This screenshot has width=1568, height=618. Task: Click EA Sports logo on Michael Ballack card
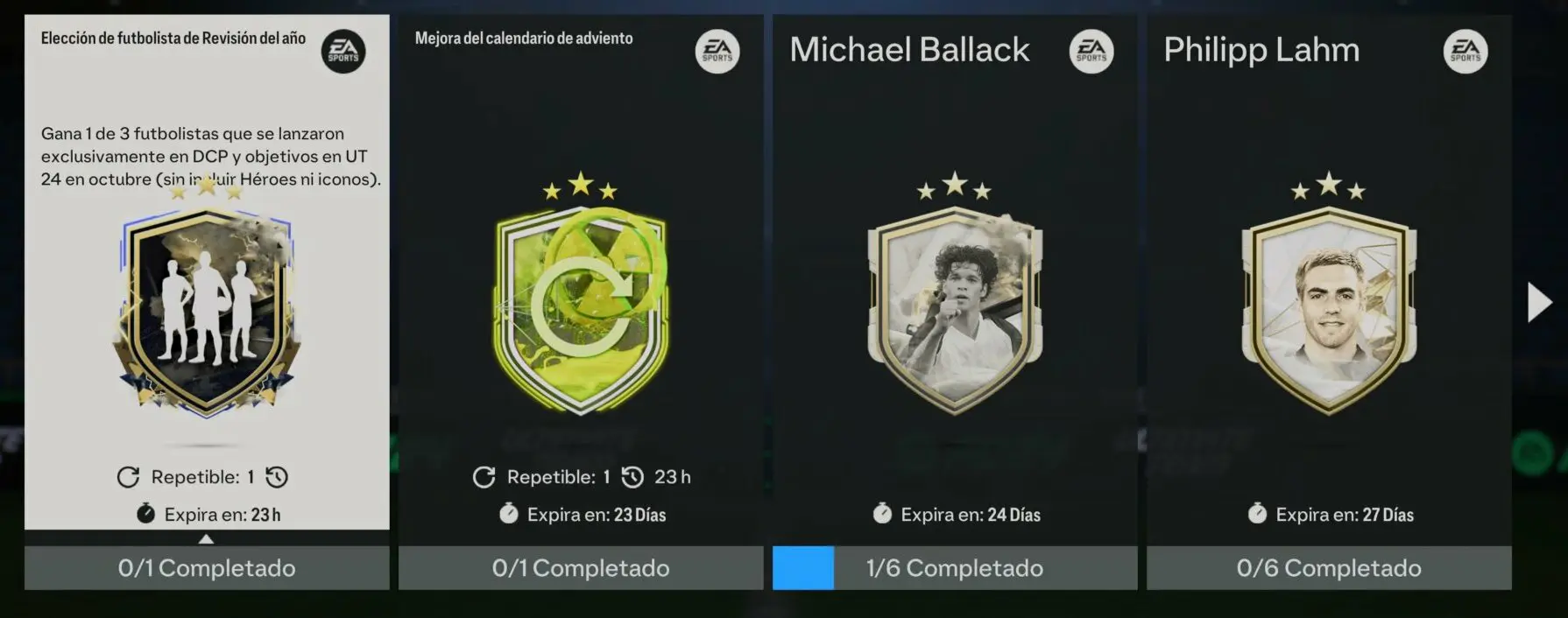(1091, 52)
